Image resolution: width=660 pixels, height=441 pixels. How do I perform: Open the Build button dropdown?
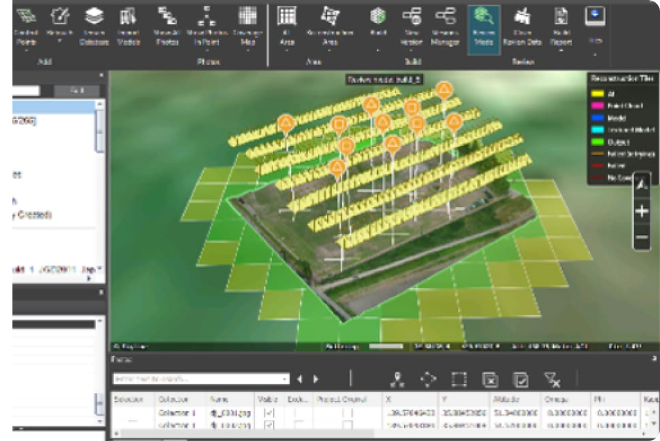click(x=378, y=48)
